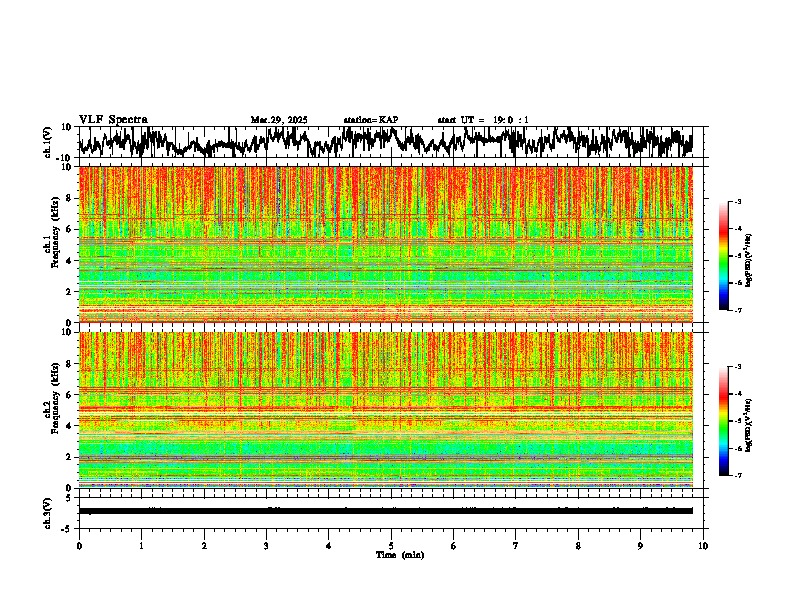The height and width of the screenshot is (612, 792).
Task: Click the "station=KAP" label
Action: [371, 120]
